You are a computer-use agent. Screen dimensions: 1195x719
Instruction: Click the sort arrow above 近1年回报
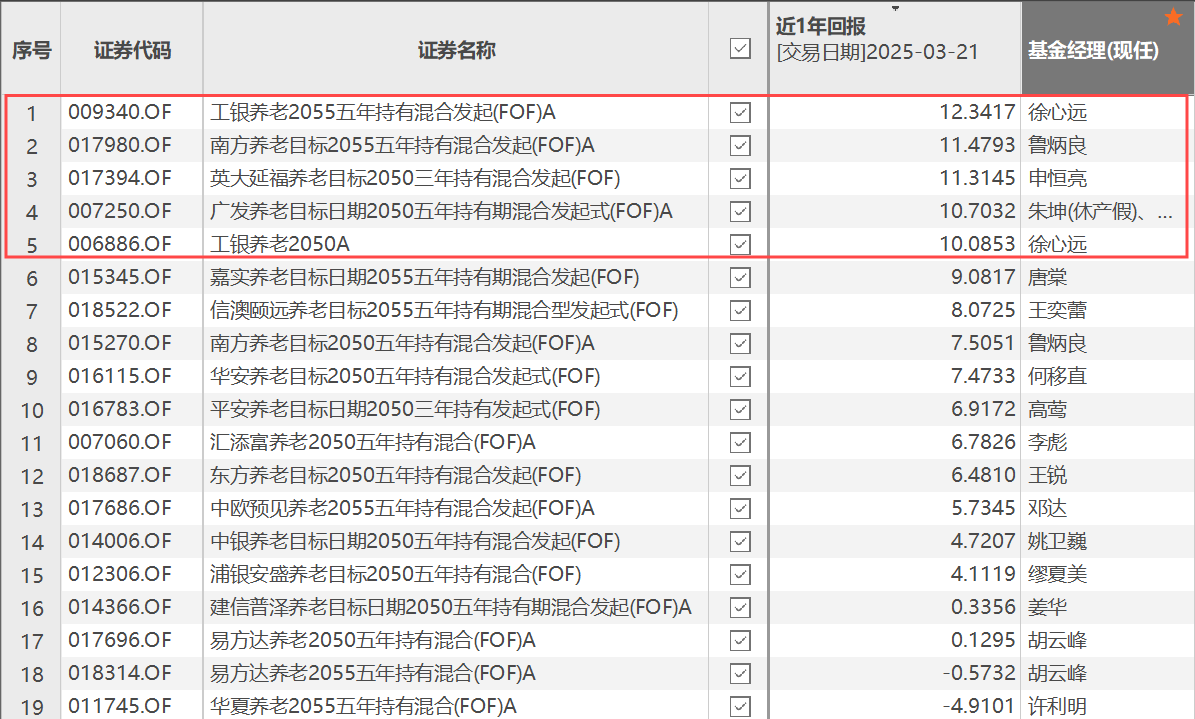895,8
